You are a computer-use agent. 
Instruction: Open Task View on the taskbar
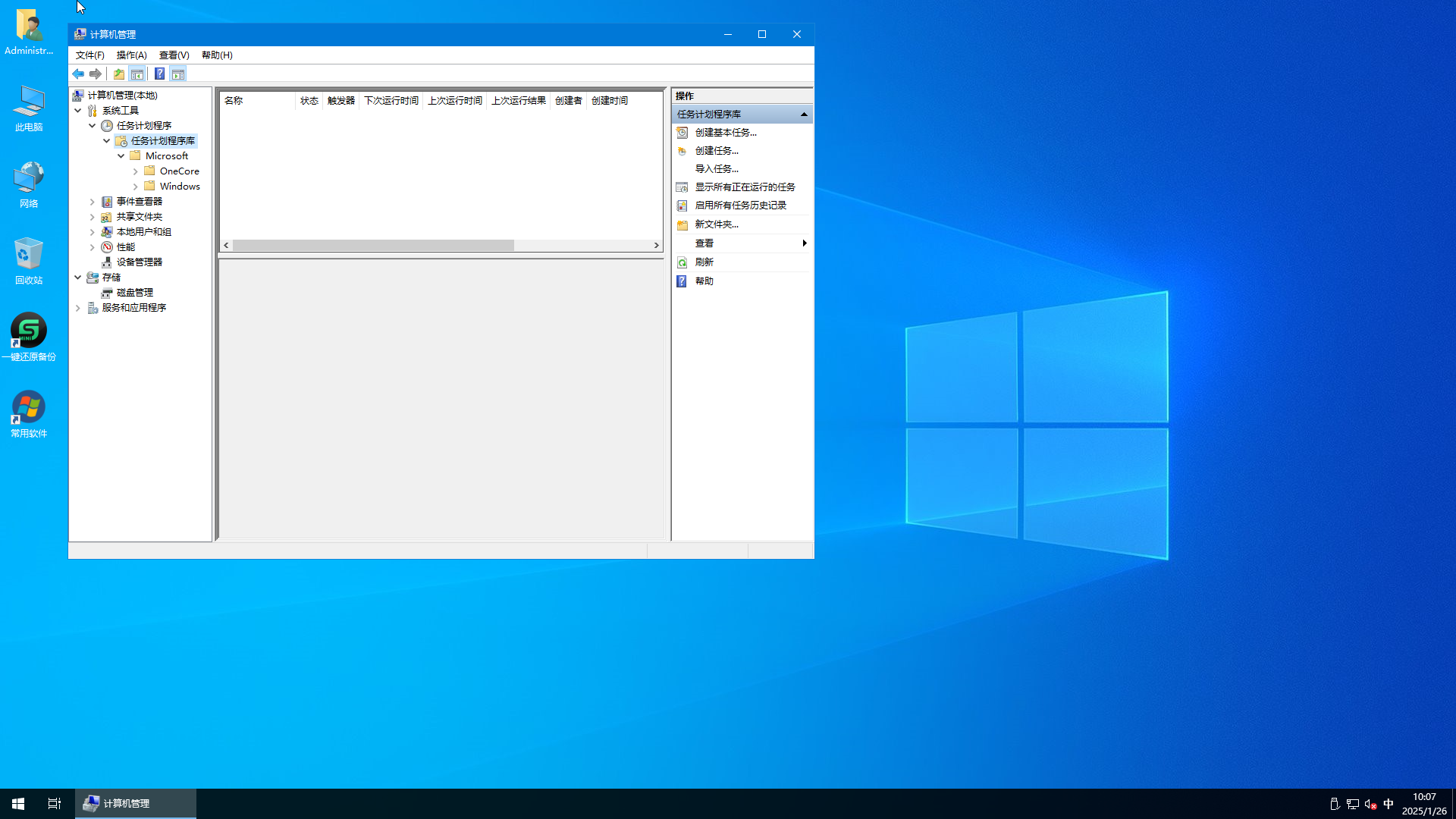click(55, 804)
